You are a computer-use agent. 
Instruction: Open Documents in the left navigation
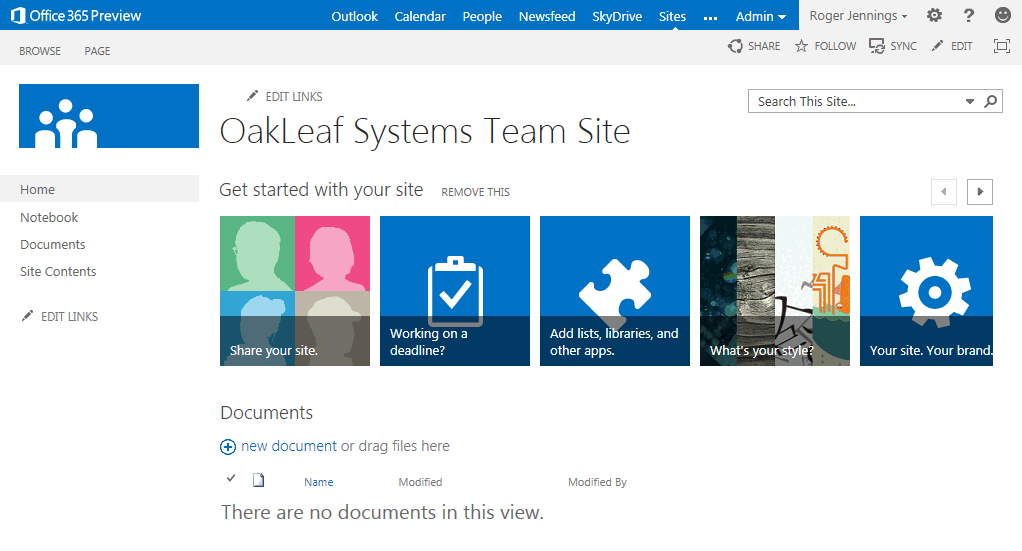(x=52, y=245)
